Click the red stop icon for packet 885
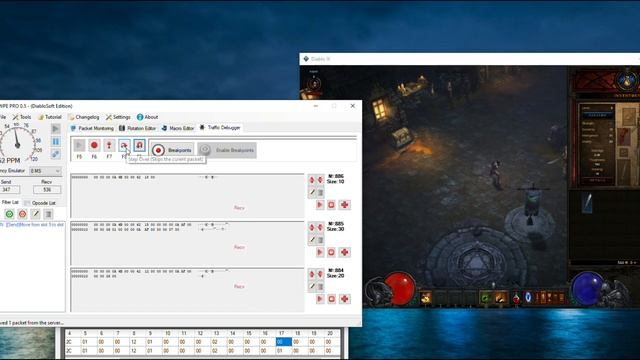The width and height of the screenshot is (640, 360). (331, 252)
